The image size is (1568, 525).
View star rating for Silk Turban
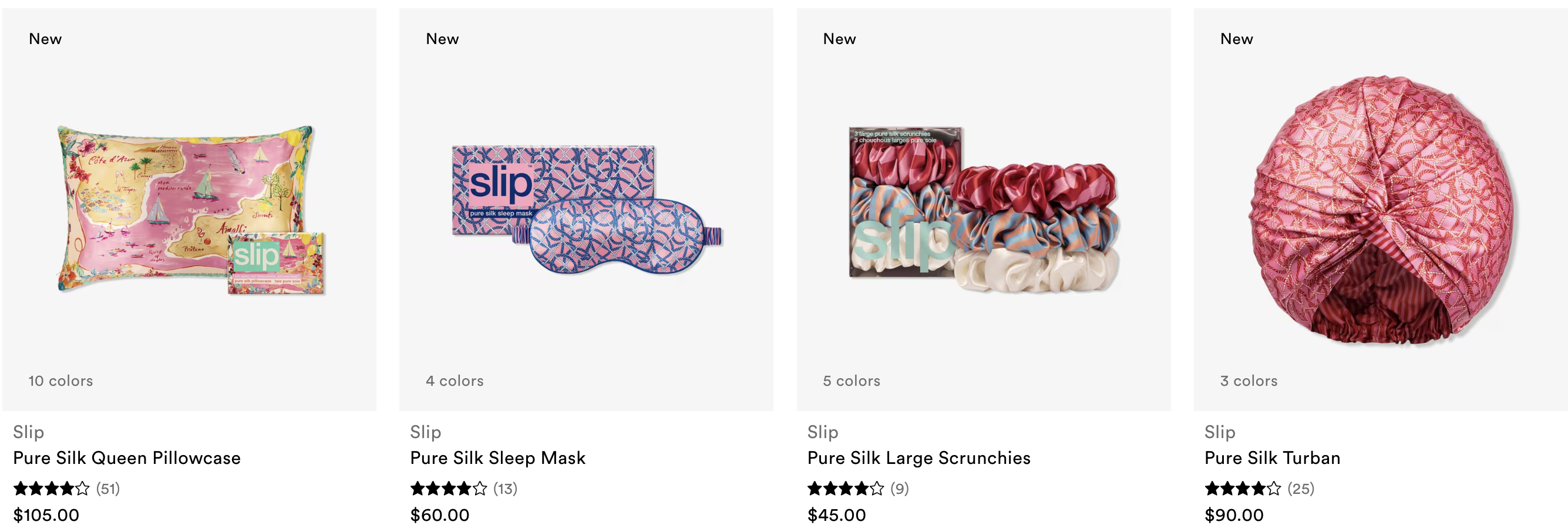point(1243,489)
